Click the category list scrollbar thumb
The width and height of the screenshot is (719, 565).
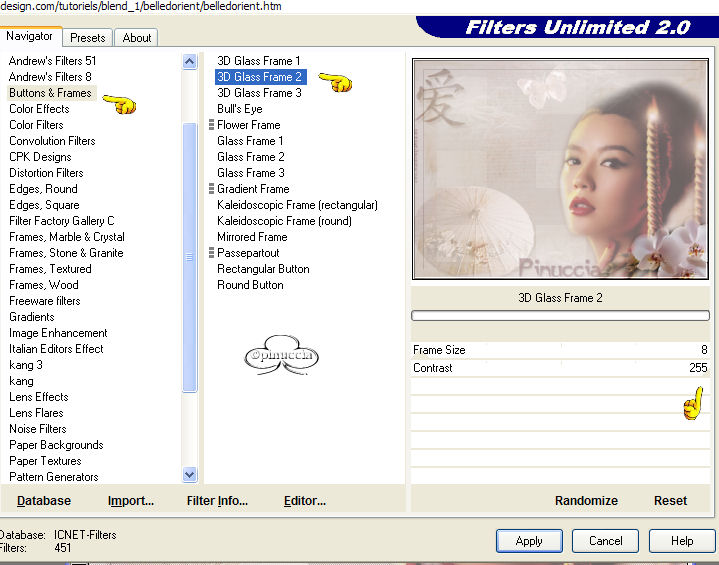pos(189,257)
